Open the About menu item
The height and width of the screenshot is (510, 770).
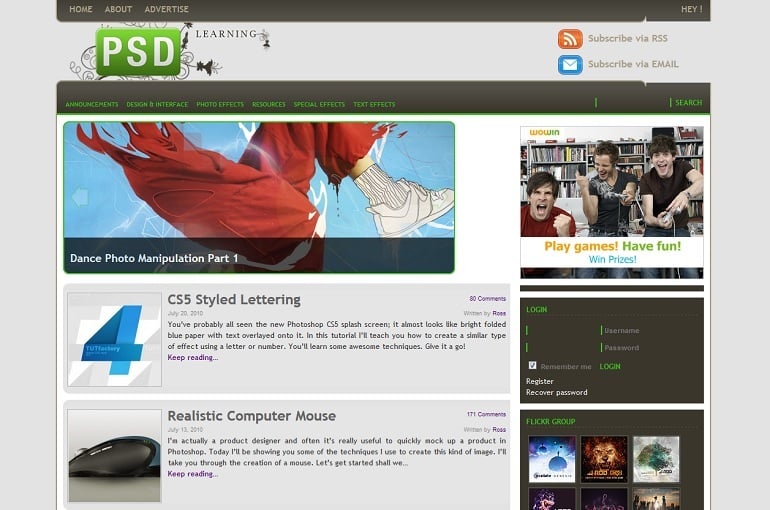pos(118,9)
